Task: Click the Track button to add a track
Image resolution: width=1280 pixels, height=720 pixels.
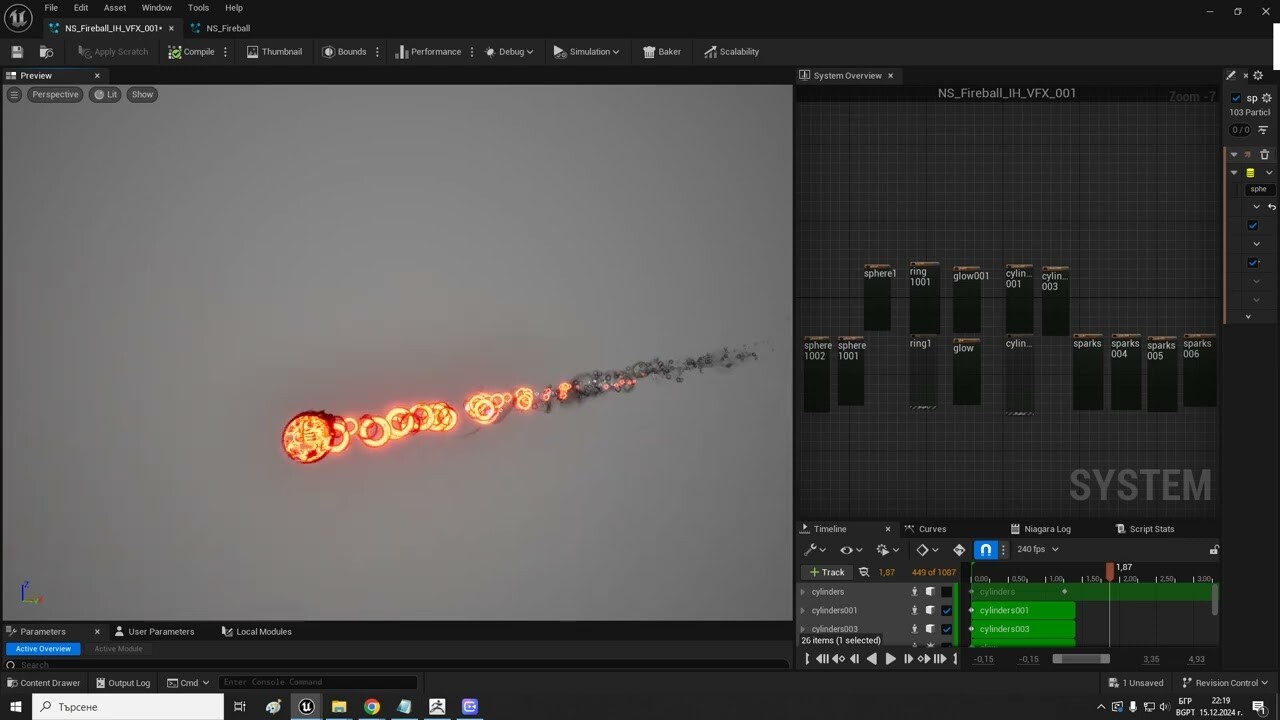Action: (x=827, y=572)
